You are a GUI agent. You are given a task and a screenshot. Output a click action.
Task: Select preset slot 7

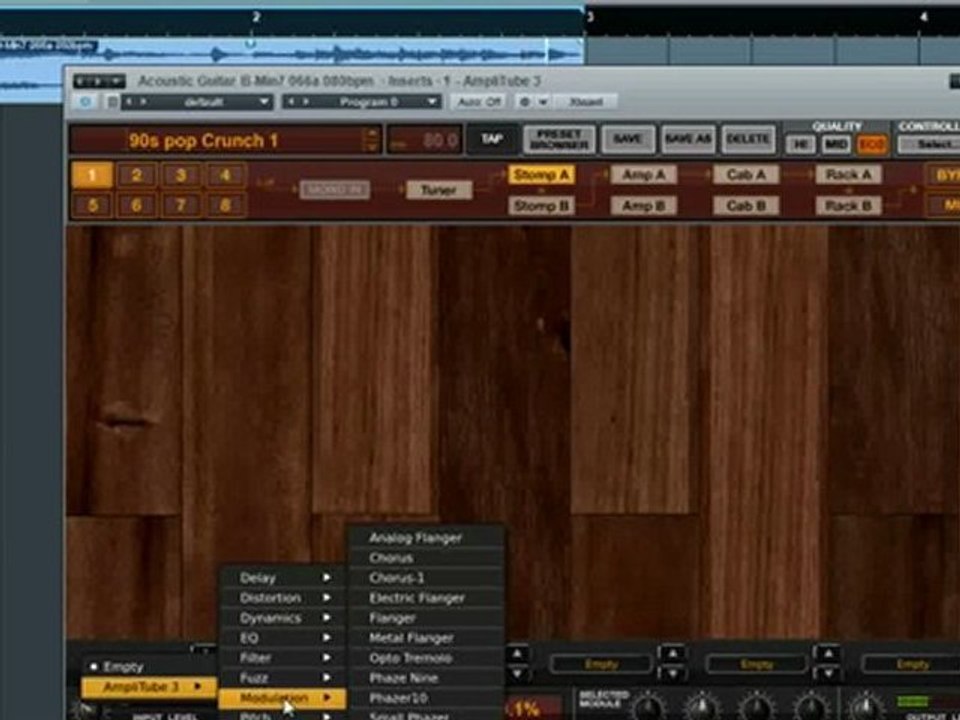pos(181,206)
